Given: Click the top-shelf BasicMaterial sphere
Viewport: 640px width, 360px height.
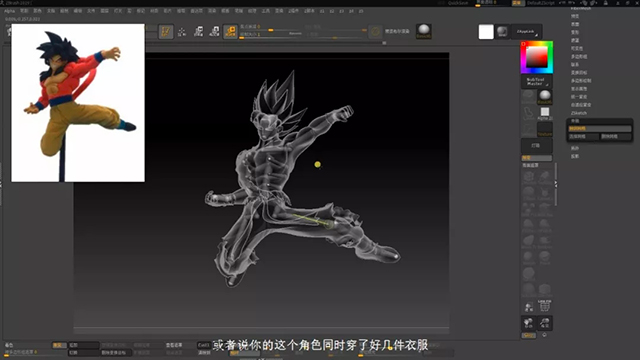Looking at the screenshot, I should tap(424, 31).
